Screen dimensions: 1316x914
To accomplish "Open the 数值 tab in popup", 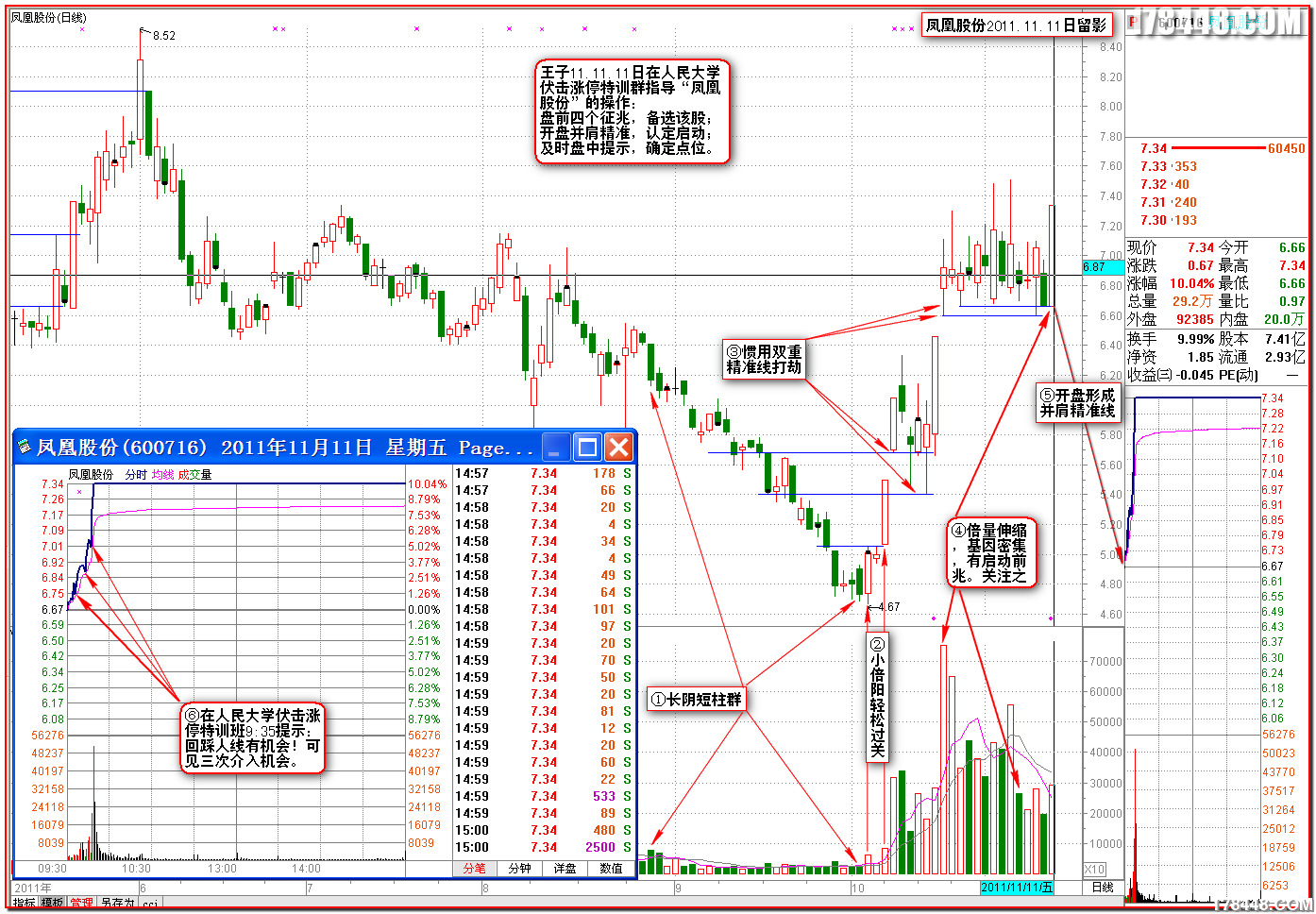I will (x=611, y=868).
